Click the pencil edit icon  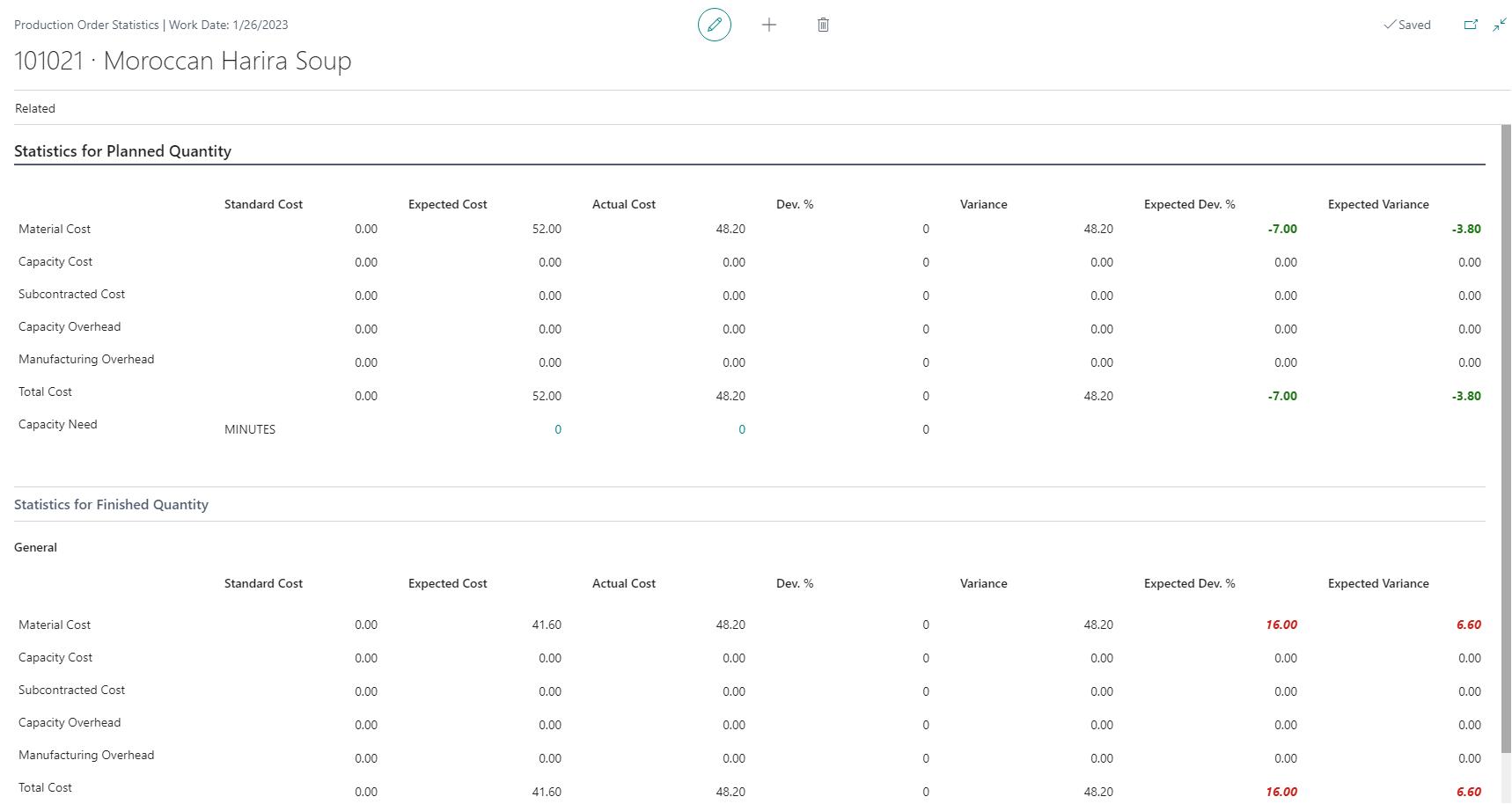pos(714,25)
